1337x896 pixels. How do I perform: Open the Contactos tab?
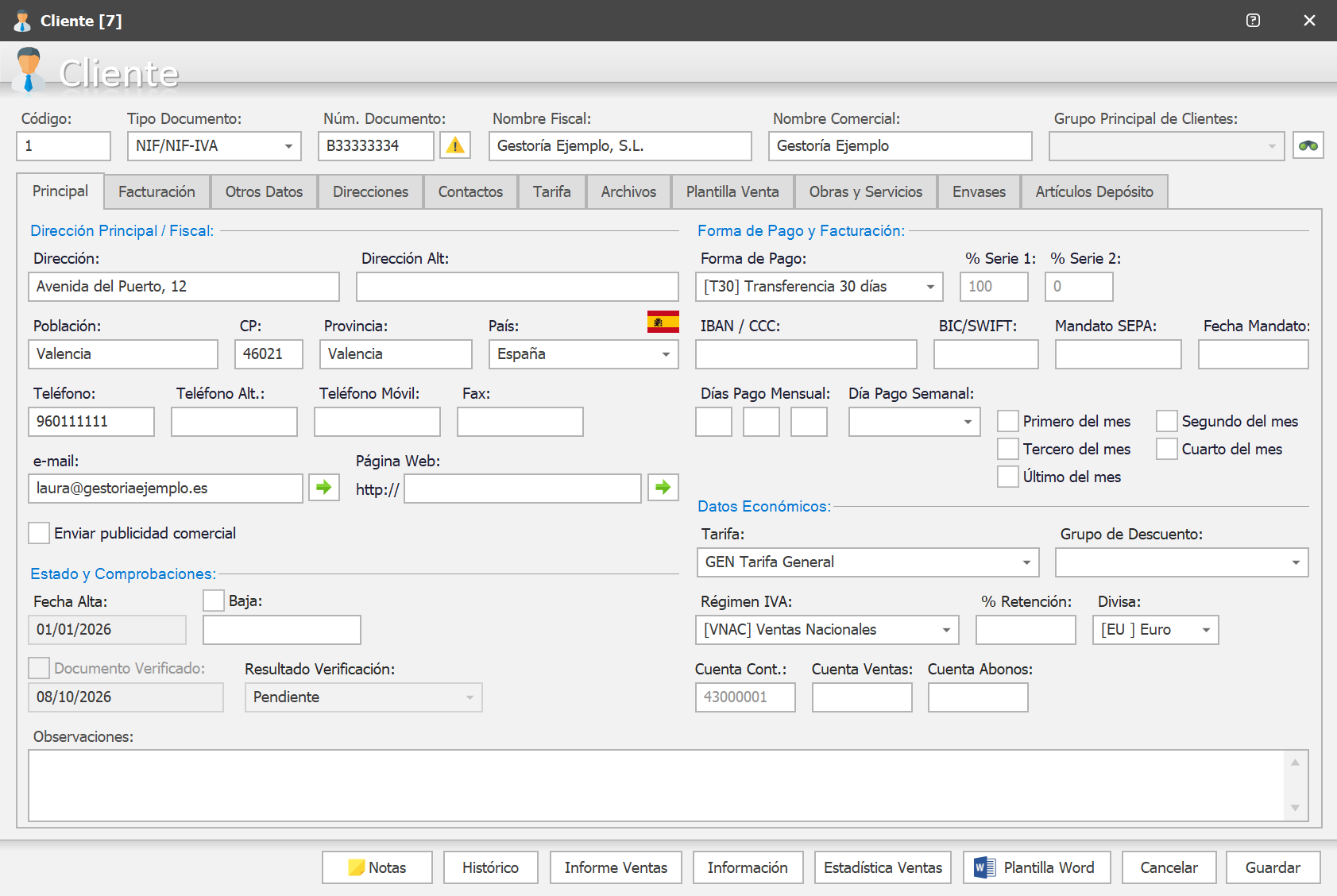pyautogui.click(x=470, y=191)
